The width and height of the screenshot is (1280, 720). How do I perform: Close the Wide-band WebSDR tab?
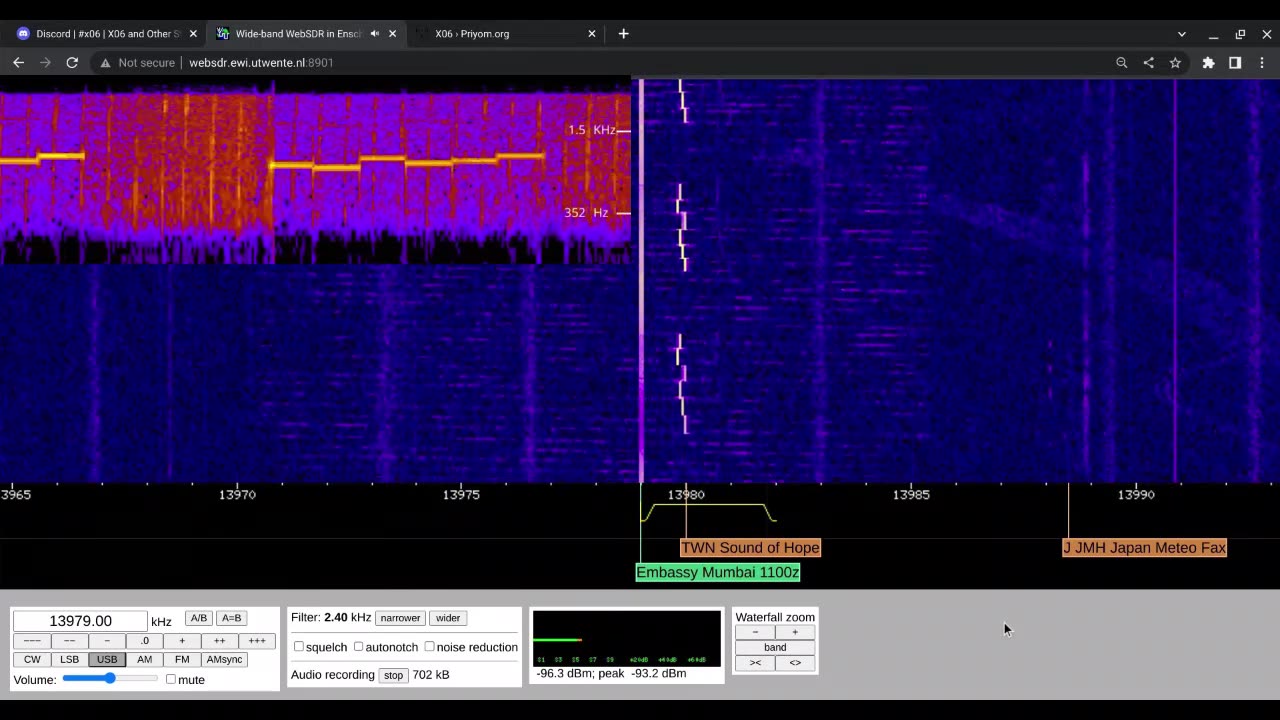point(392,33)
